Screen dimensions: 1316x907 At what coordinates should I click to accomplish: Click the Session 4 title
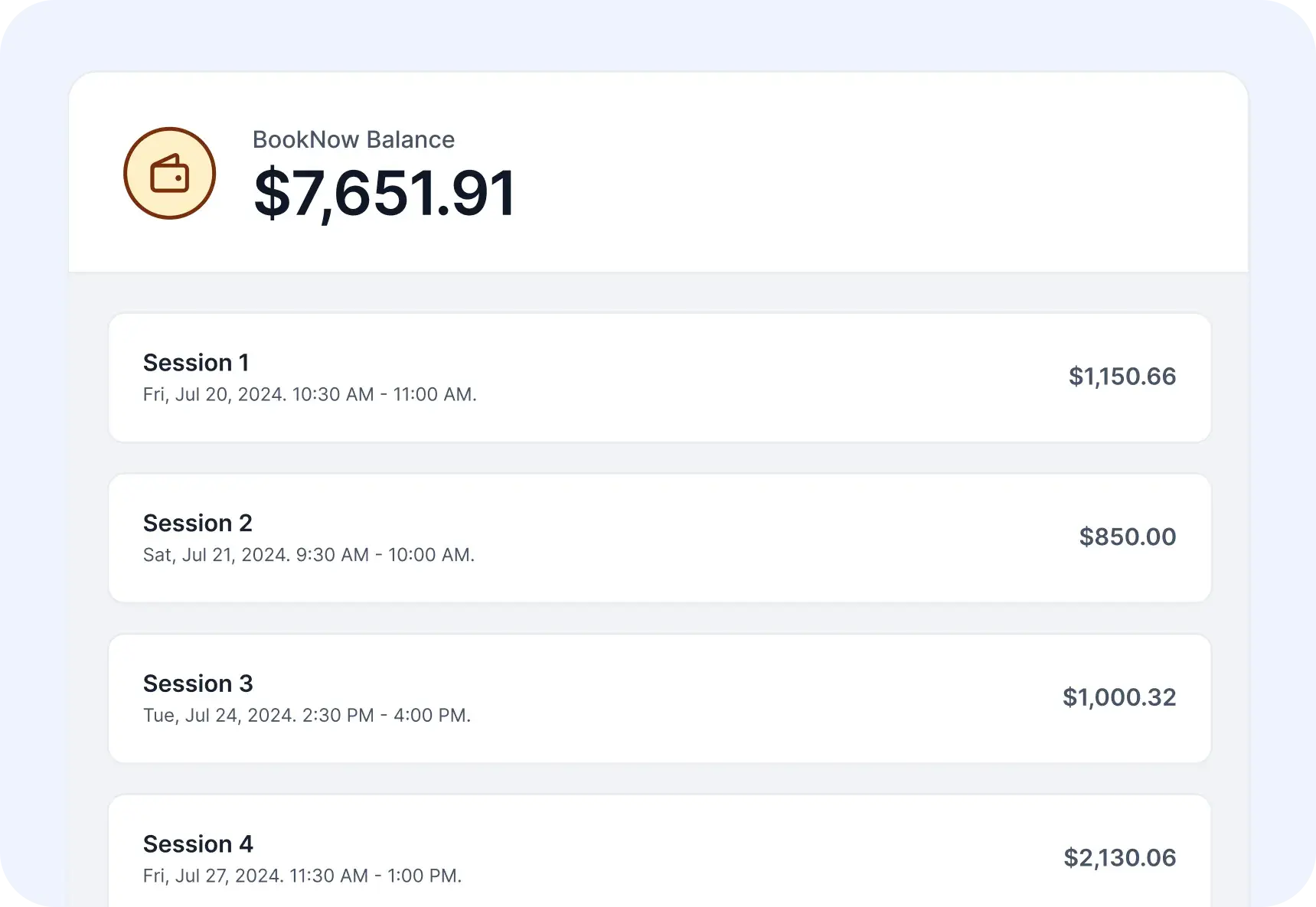pos(198,843)
